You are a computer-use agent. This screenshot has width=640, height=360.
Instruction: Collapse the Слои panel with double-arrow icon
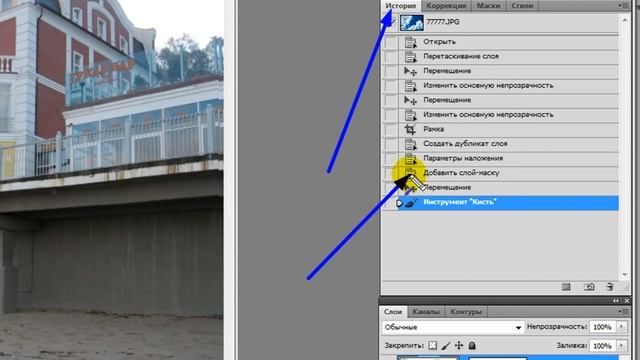pyautogui.click(x=616, y=301)
